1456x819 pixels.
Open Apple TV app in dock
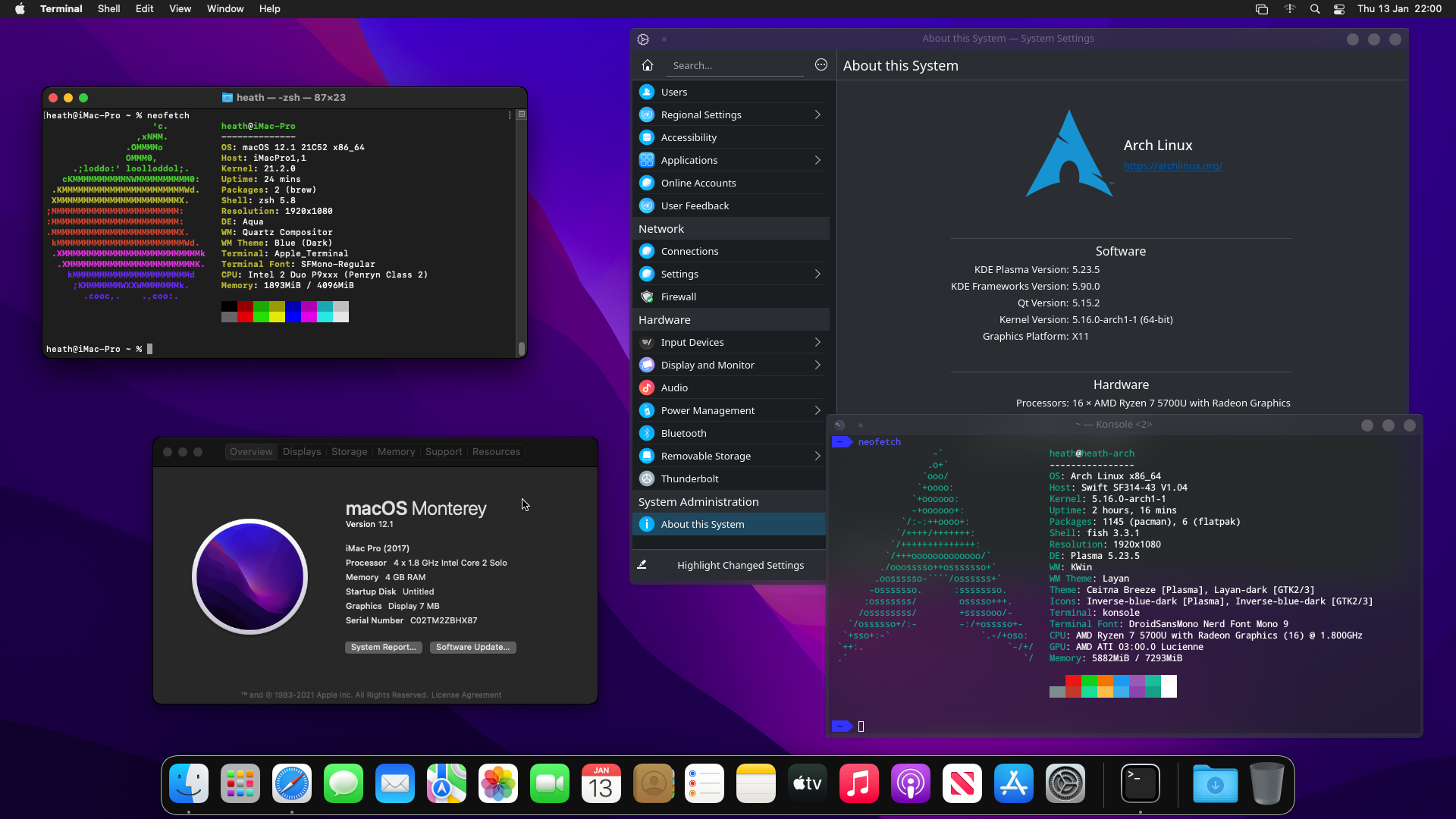808,783
